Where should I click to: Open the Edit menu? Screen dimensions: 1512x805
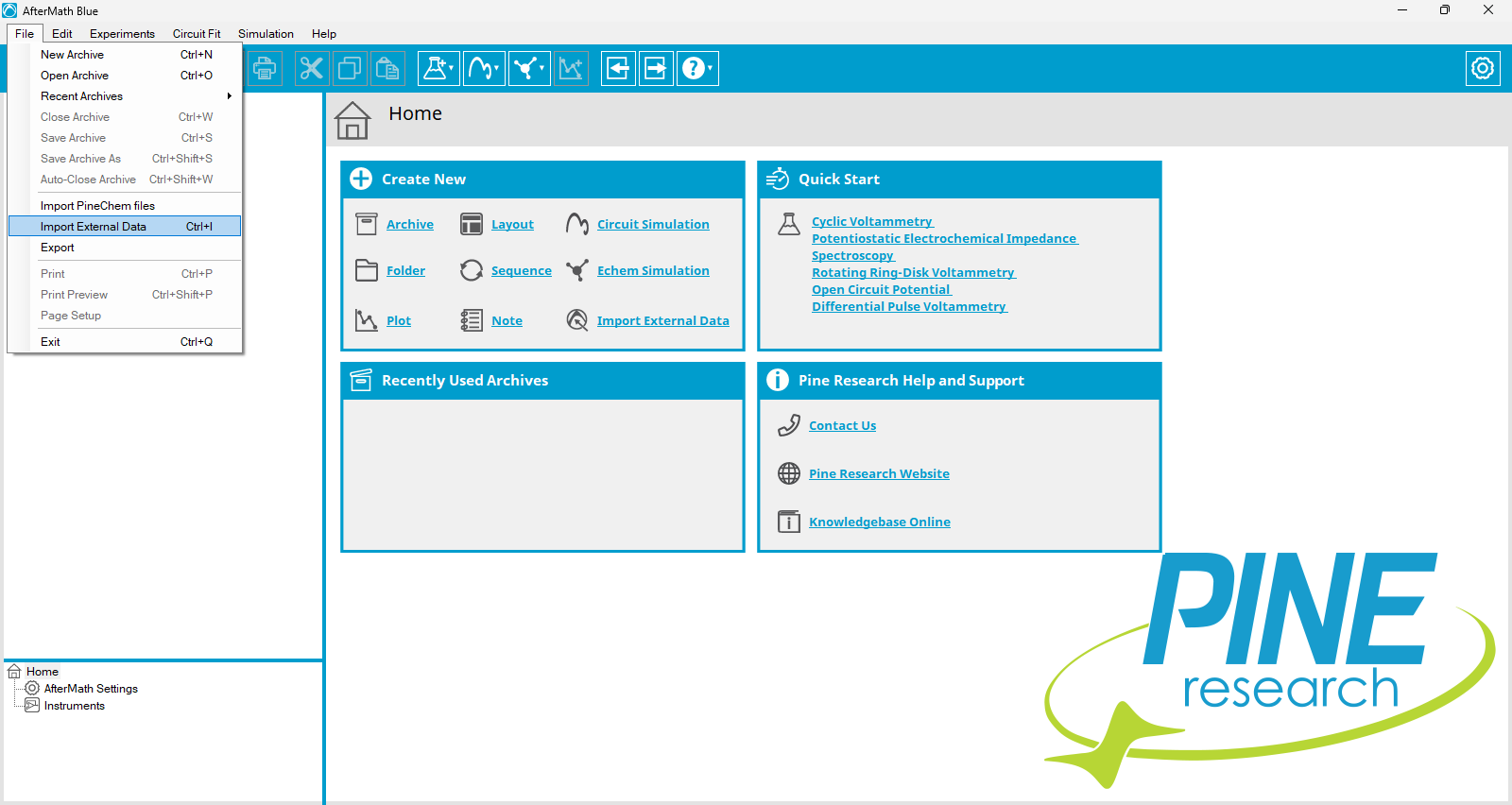[62, 34]
